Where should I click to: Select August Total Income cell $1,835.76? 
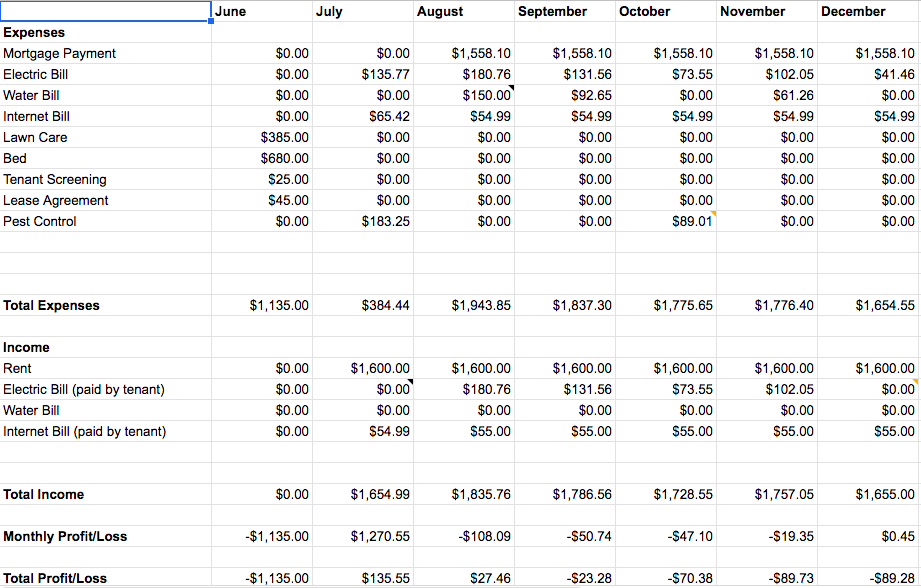464,495
